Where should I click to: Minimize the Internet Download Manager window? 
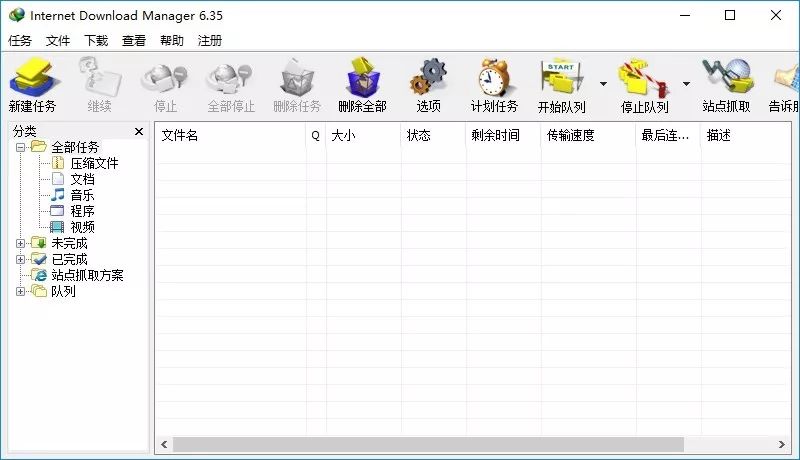pos(685,15)
